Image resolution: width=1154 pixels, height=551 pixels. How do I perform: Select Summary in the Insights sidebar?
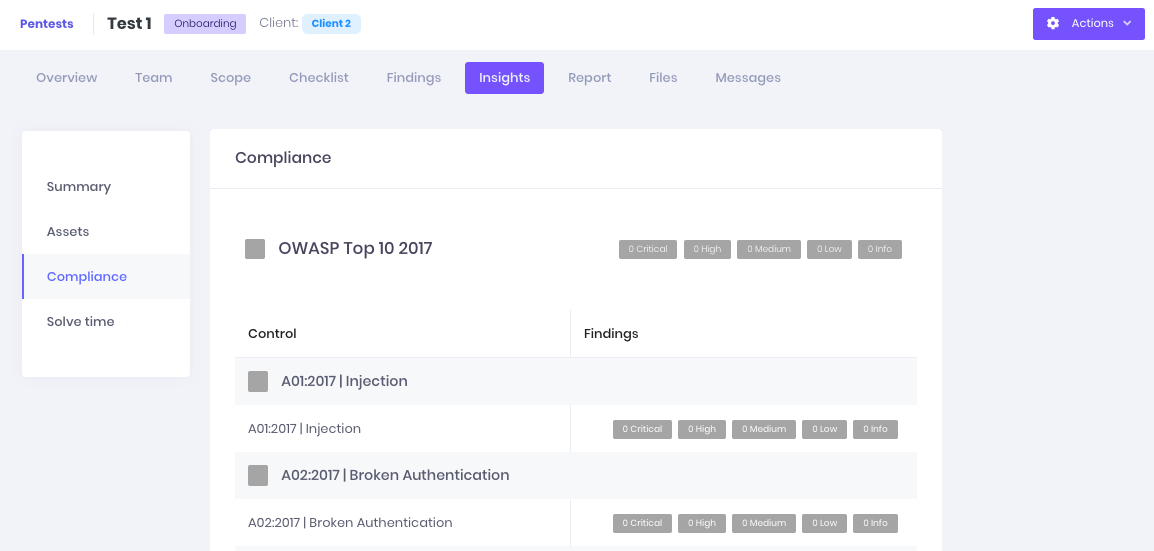pos(106,187)
